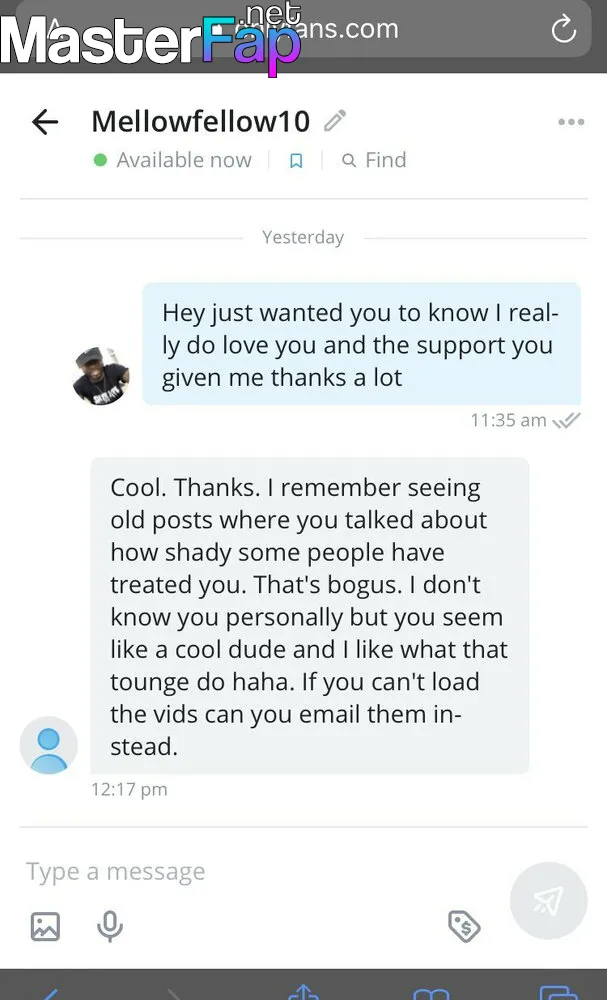Go back using the left arrow
Image resolution: width=607 pixels, height=1000 pixels.
(45, 122)
